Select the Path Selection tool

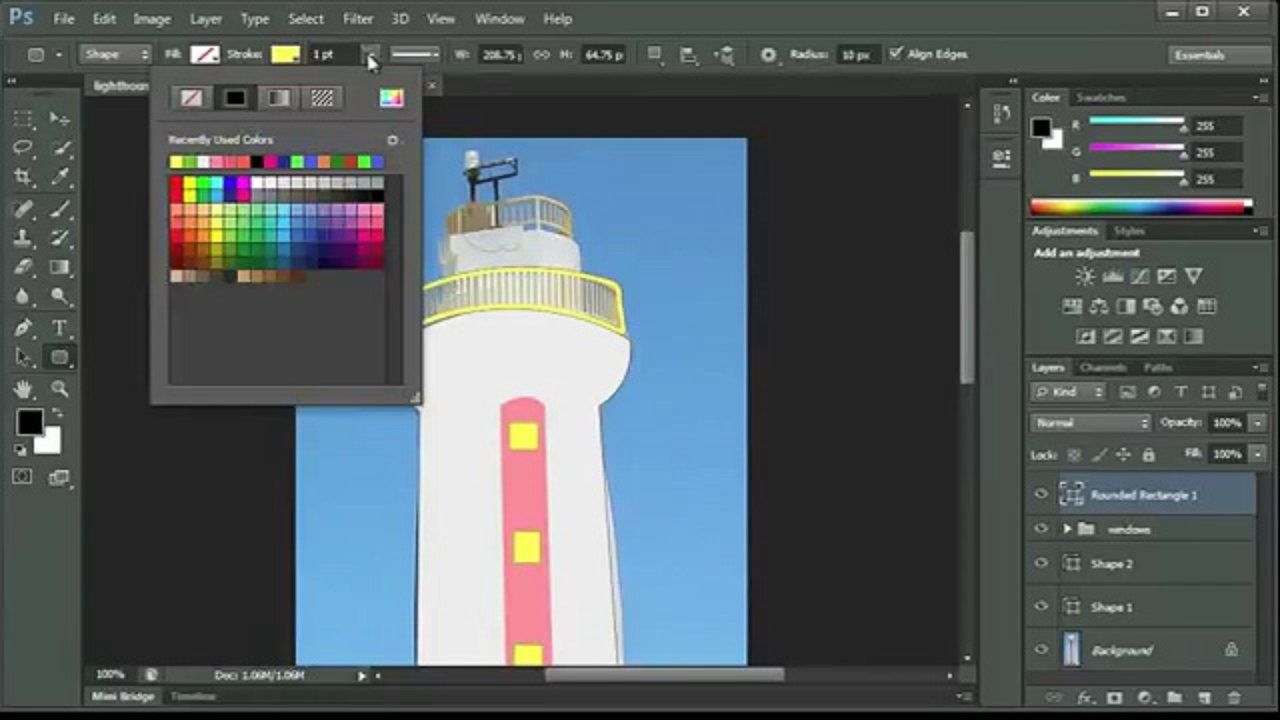[x=23, y=357]
